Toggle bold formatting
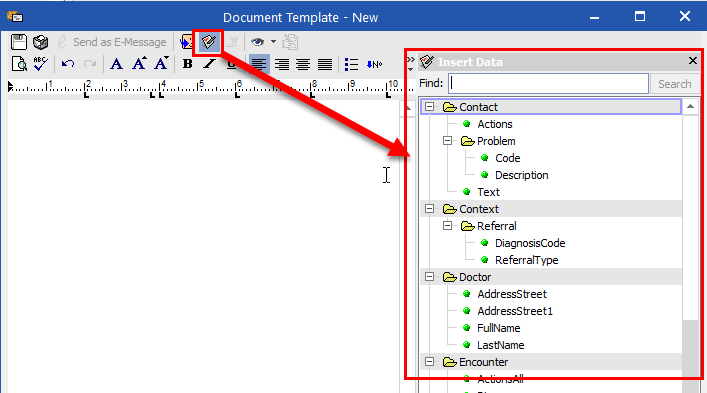The image size is (707, 393). 188,64
